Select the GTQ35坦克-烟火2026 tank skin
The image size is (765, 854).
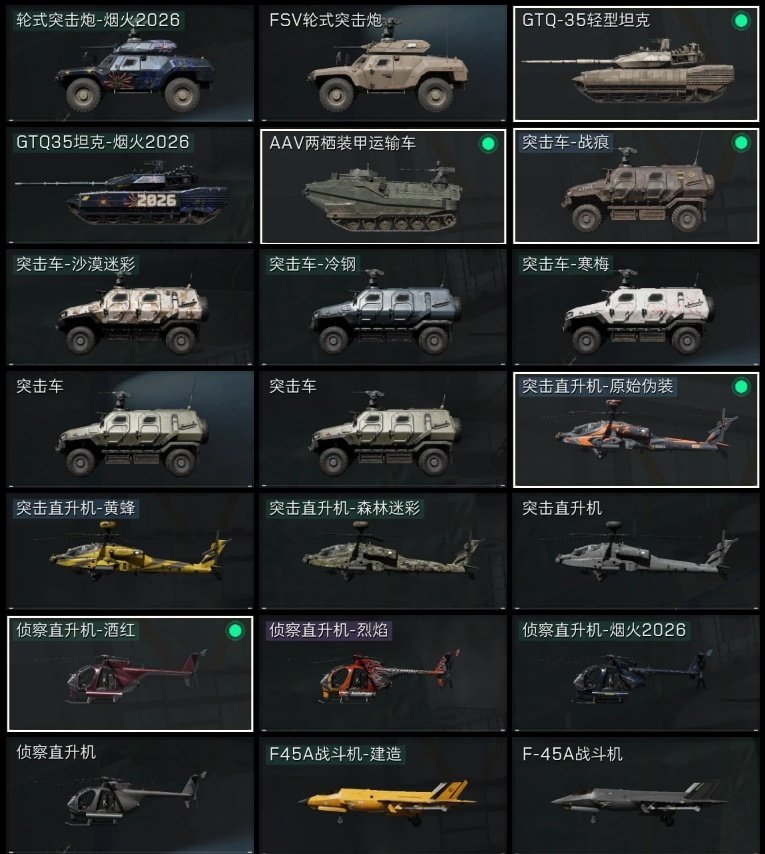coord(130,186)
